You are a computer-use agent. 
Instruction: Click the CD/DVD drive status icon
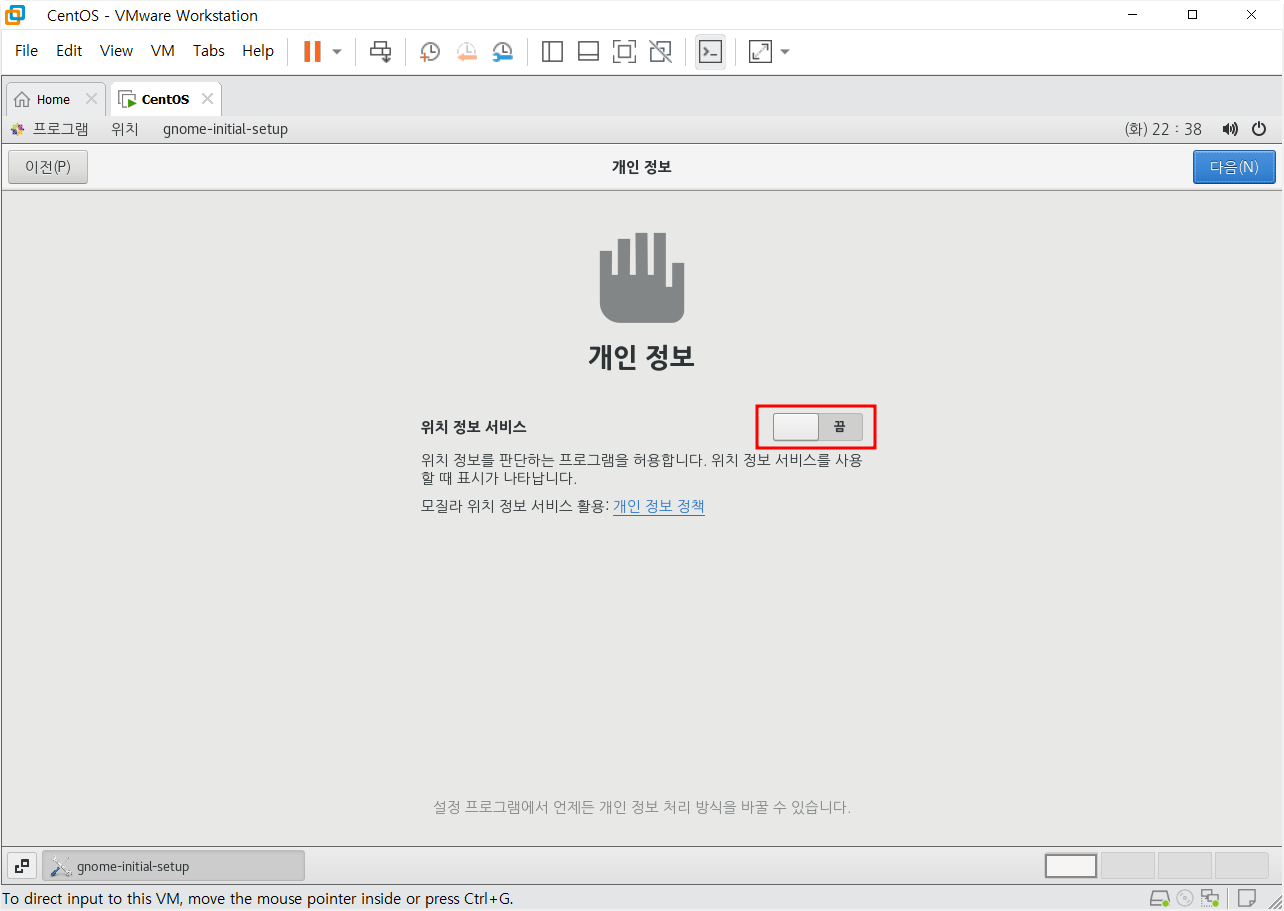pyautogui.click(x=1185, y=898)
